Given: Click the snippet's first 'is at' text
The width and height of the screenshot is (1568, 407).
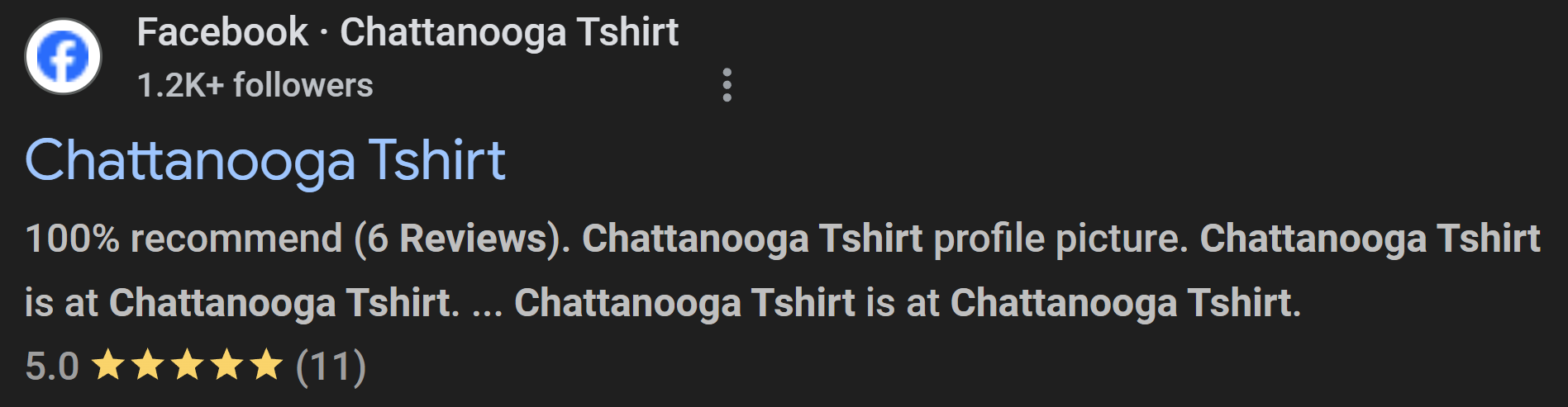Looking at the screenshot, I should [62, 303].
